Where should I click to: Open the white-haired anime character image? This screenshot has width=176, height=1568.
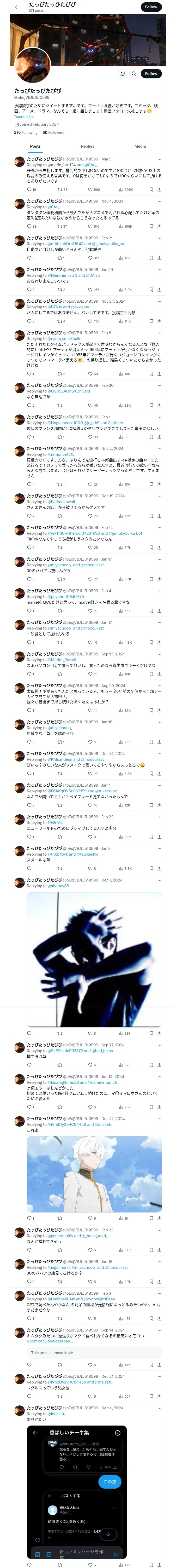94,1174
